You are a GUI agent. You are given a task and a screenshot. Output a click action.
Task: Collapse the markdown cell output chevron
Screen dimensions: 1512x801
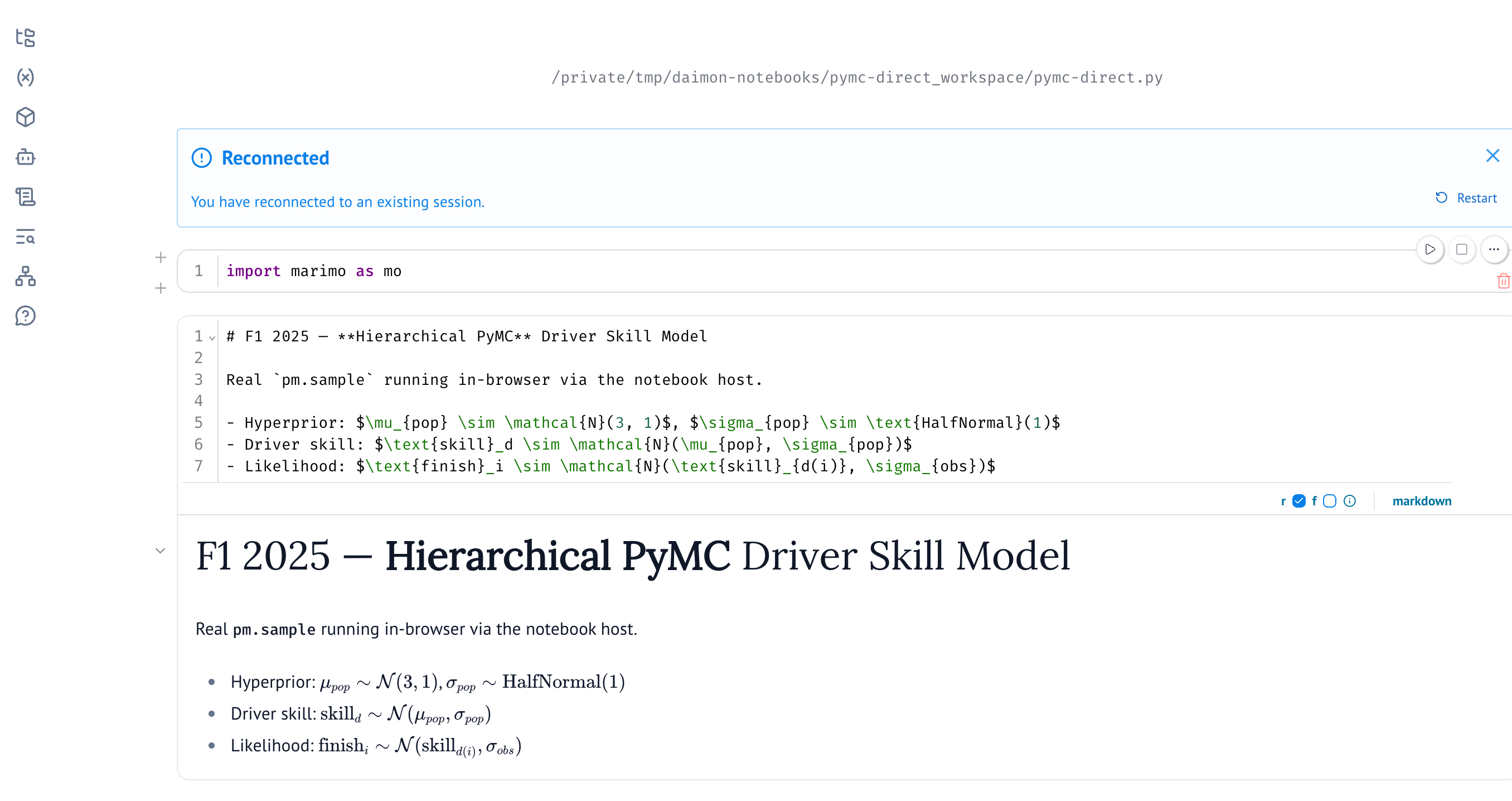160,551
